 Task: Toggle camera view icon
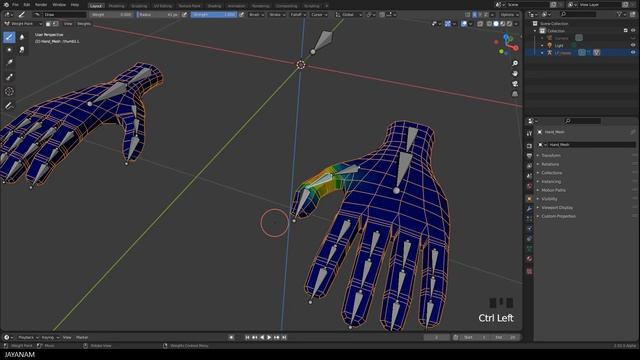click(x=515, y=84)
